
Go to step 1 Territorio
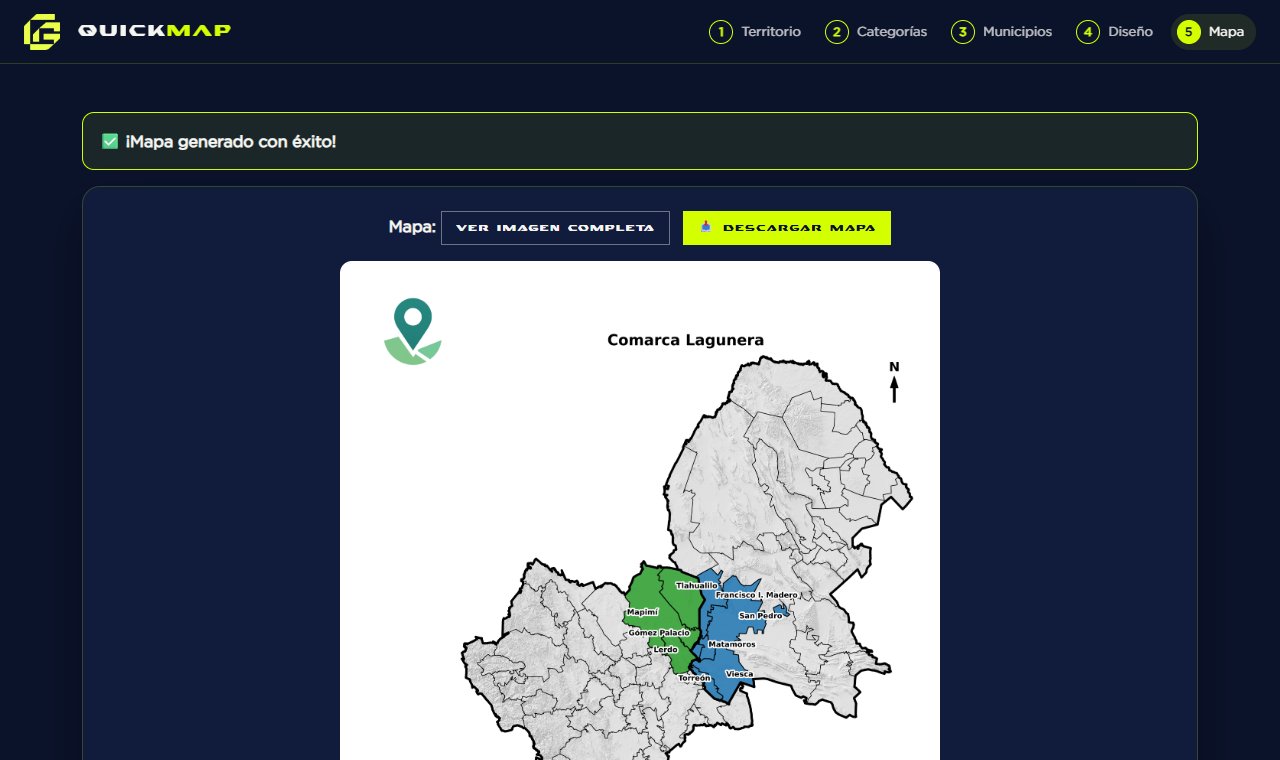click(755, 32)
